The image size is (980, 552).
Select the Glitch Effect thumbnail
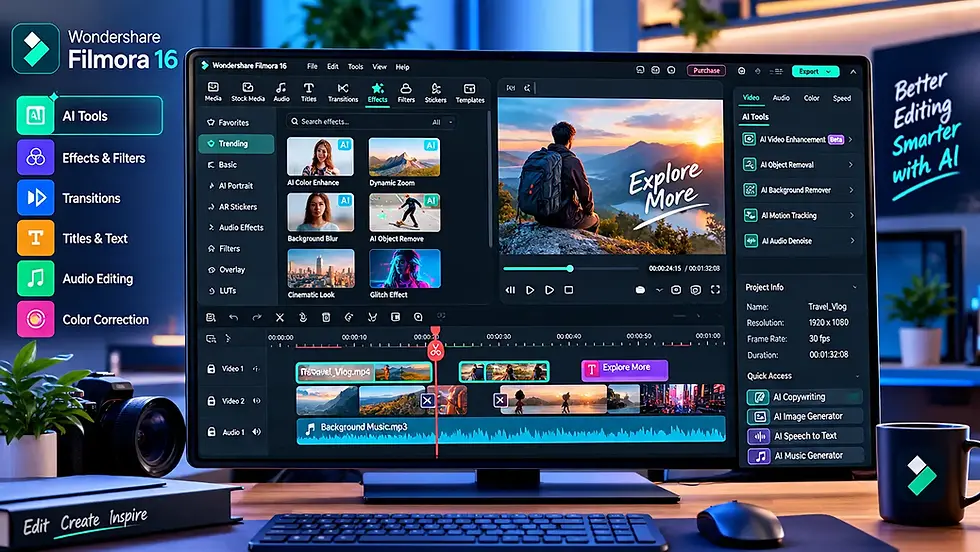404,269
